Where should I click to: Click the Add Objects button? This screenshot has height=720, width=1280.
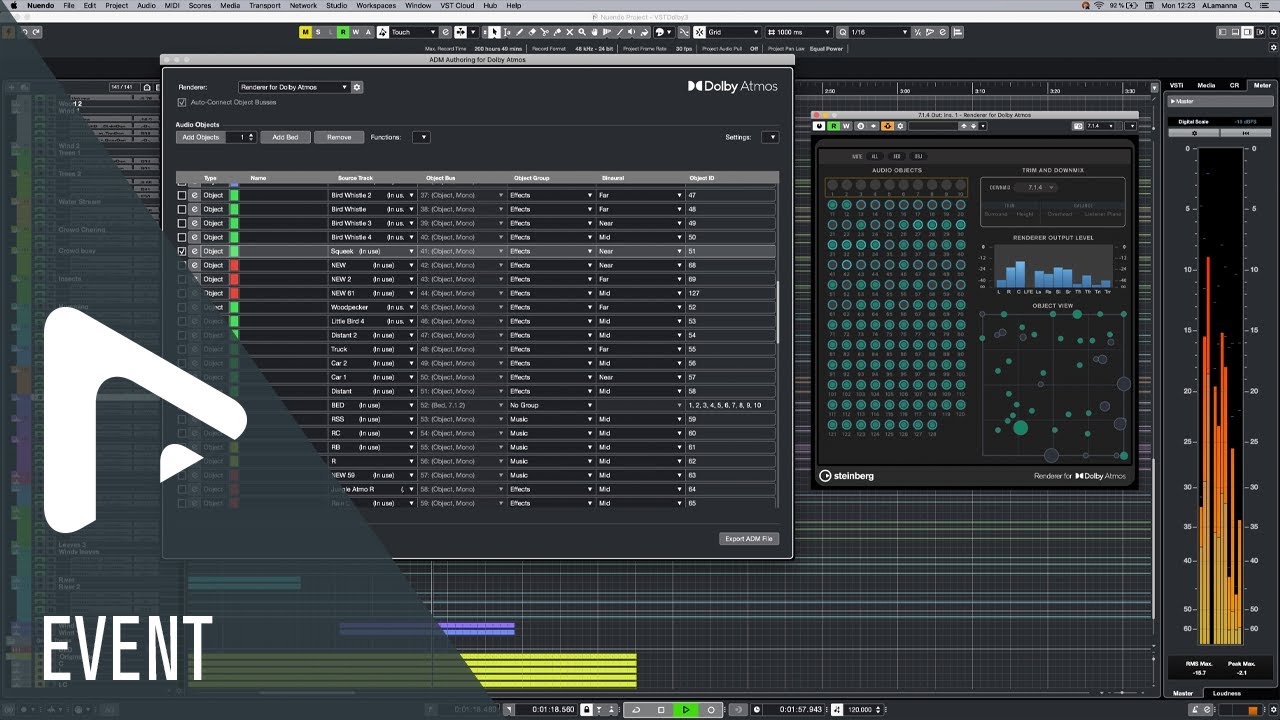(x=200, y=137)
